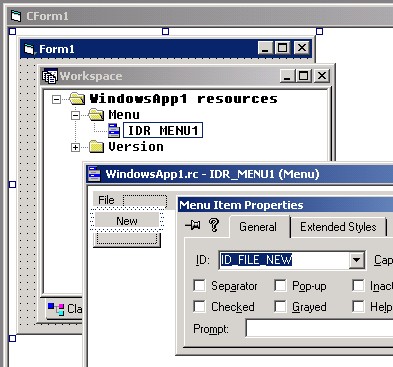Select the Menu label in the resource tree
Screen dimensions: 393x367
[124, 115]
